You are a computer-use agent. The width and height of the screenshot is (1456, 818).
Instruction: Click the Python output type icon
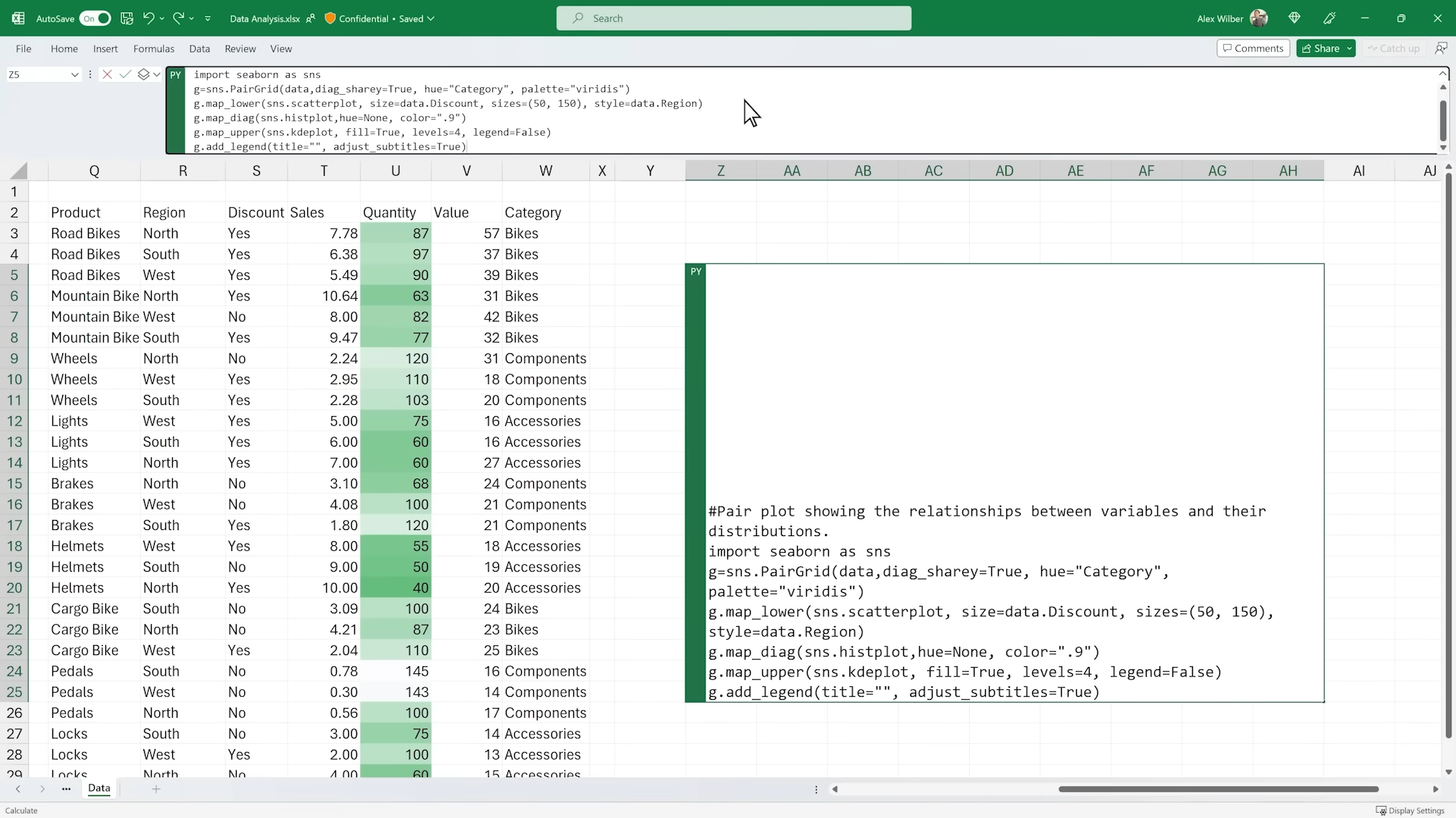[x=143, y=74]
